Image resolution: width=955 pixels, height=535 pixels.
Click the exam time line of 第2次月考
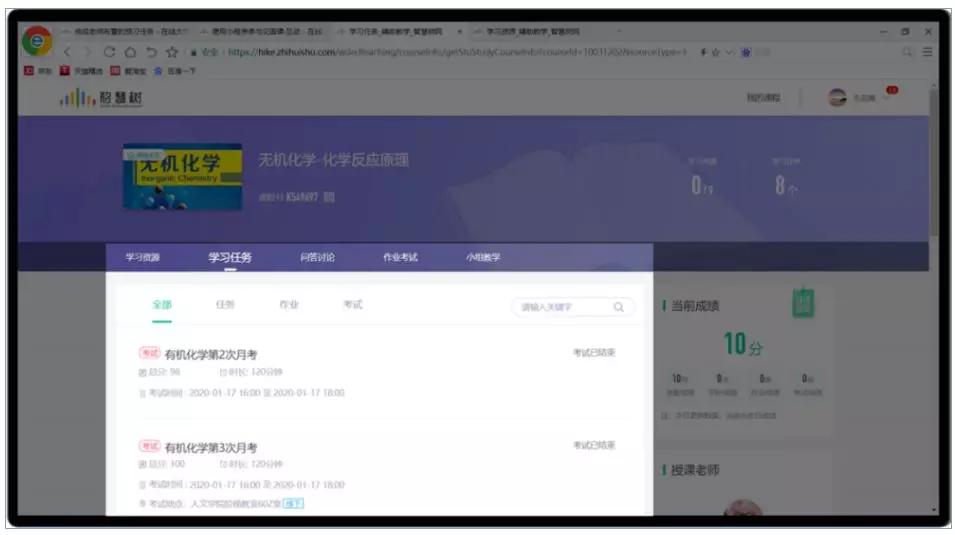[242, 393]
